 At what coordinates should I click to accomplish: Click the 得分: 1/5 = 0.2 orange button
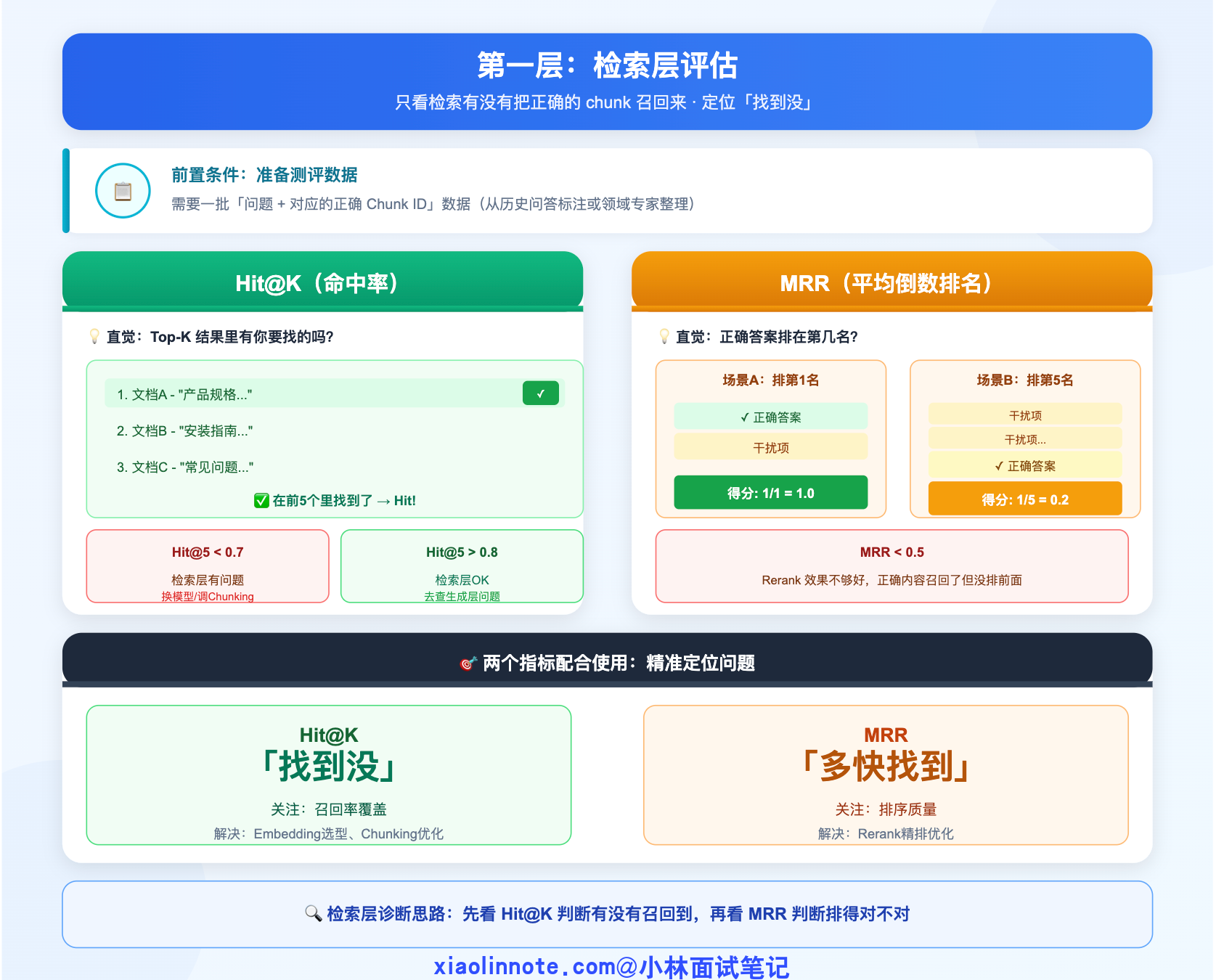[1024, 499]
